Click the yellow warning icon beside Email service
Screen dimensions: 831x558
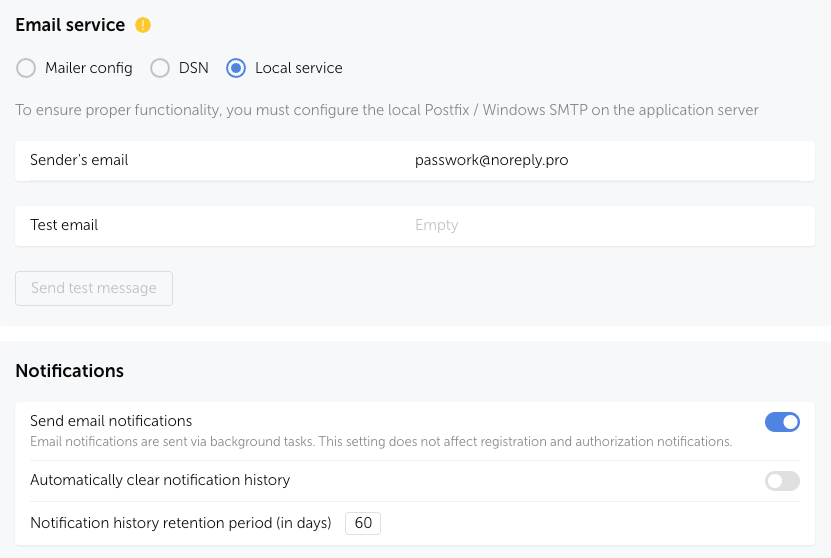click(x=144, y=25)
